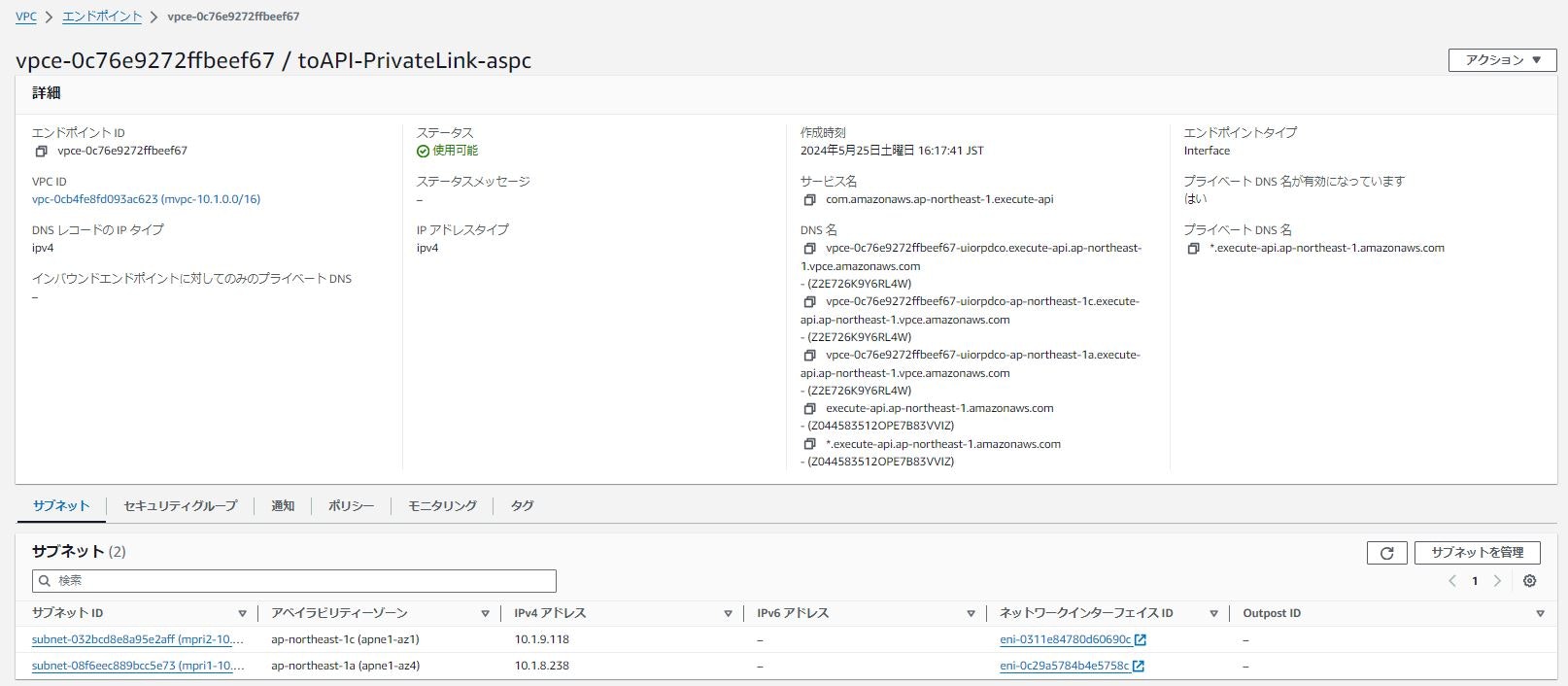The width and height of the screenshot is (1568, 686).
Task: Sort by ネットワークインターフェイス ID column
Action: coord(1213,614)
